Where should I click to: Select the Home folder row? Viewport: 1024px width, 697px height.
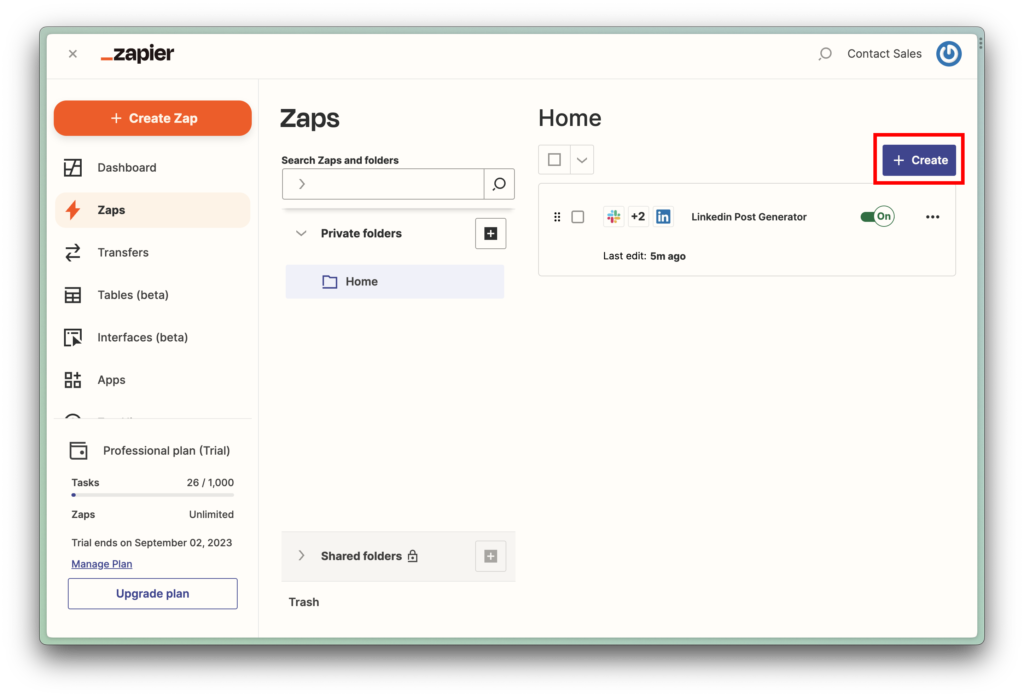pos(394,282)
